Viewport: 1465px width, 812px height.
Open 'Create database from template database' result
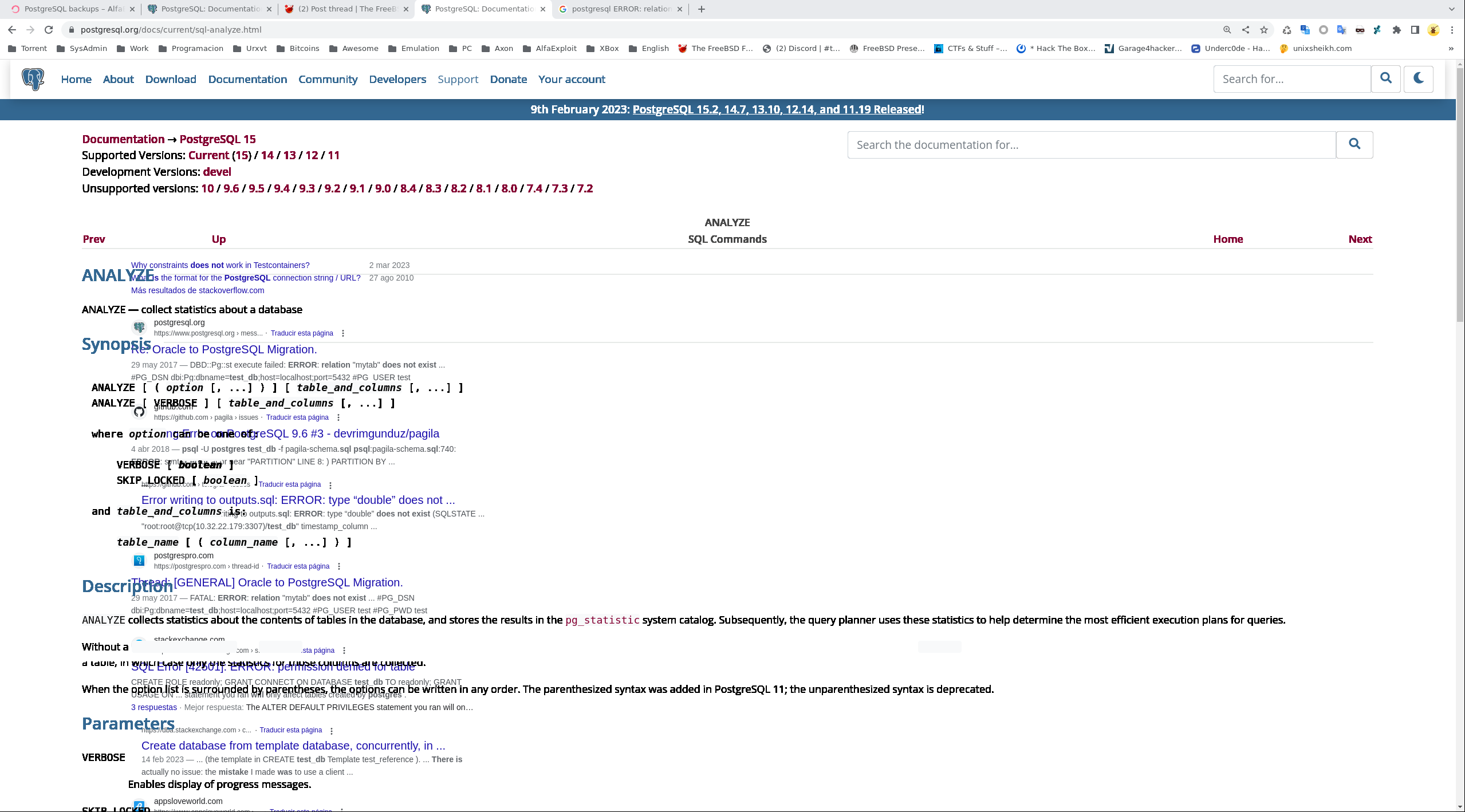pos(293,746)
